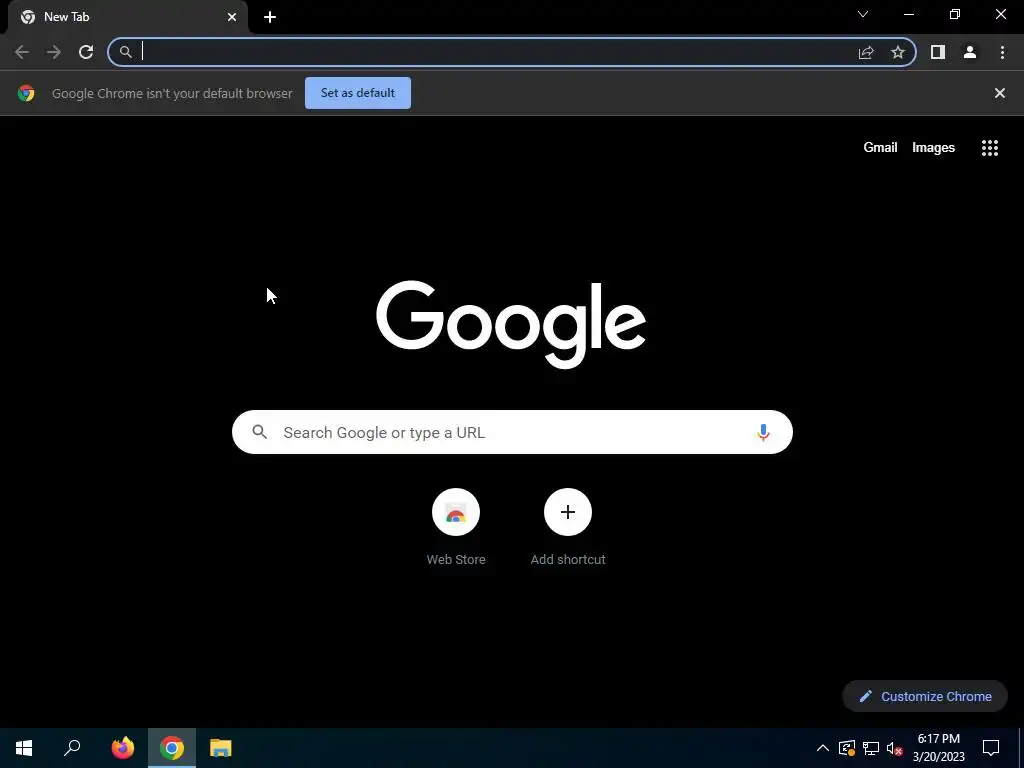This screenshot has height=768, width=1024.
Task: Open the side panel icon
Action: click(x=938, y=52)
